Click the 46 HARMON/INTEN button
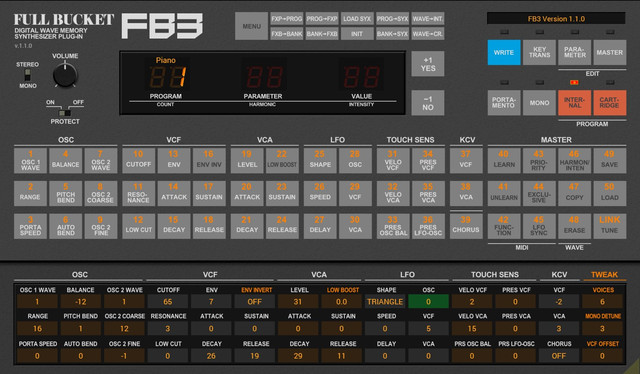Image resolution: width=640 pixels, height=374 pixels. (575, 160)
